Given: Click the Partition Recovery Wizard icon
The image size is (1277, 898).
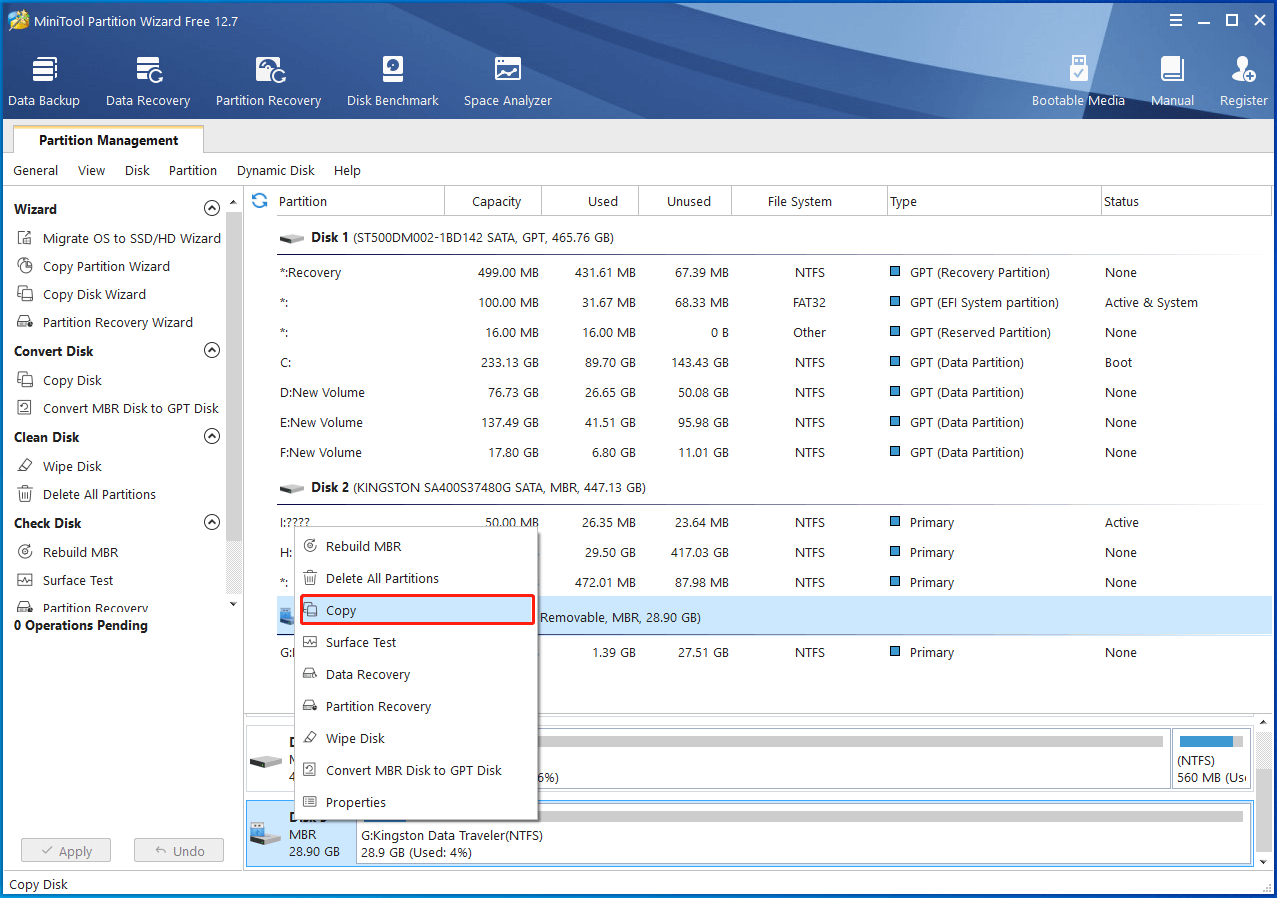Looking at the screenshot, I should coord(25,322).
